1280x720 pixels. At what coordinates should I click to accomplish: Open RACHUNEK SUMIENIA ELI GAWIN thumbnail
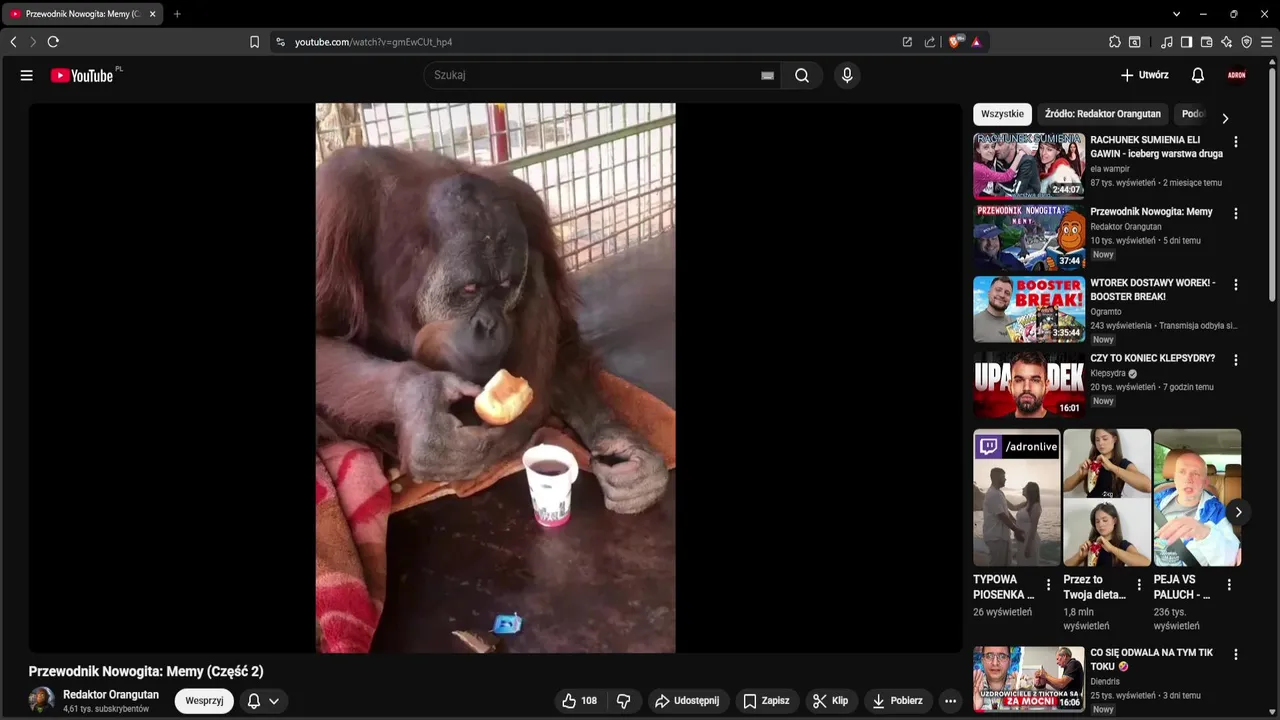click(1029, 166)
